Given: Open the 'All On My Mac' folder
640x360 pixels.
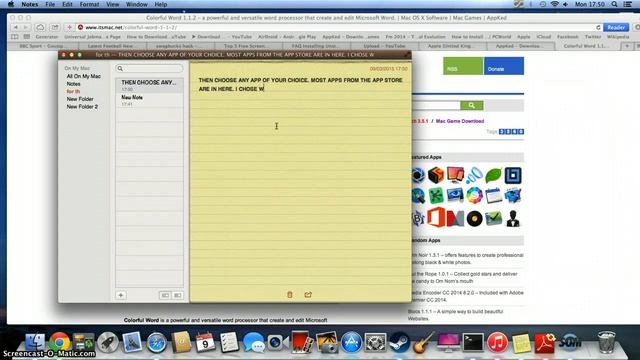Looking at the screenshot, I should click(84, 76).
